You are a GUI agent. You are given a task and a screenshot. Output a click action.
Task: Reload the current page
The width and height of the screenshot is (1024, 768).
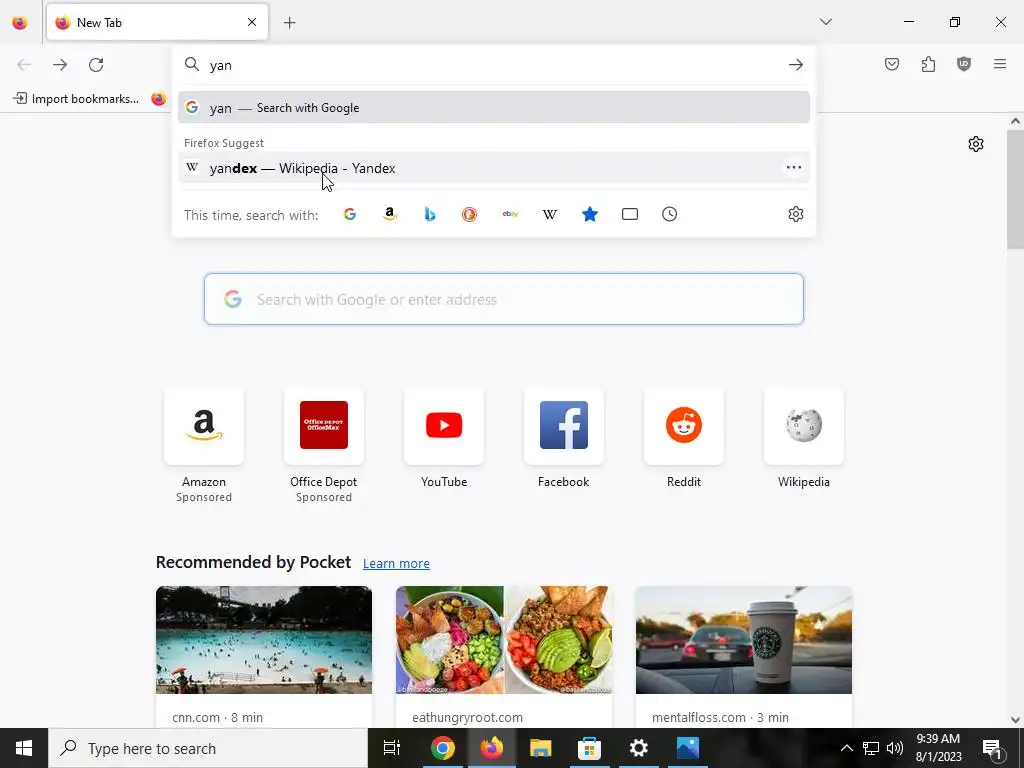pyautogui.click(x=96, y=65)
